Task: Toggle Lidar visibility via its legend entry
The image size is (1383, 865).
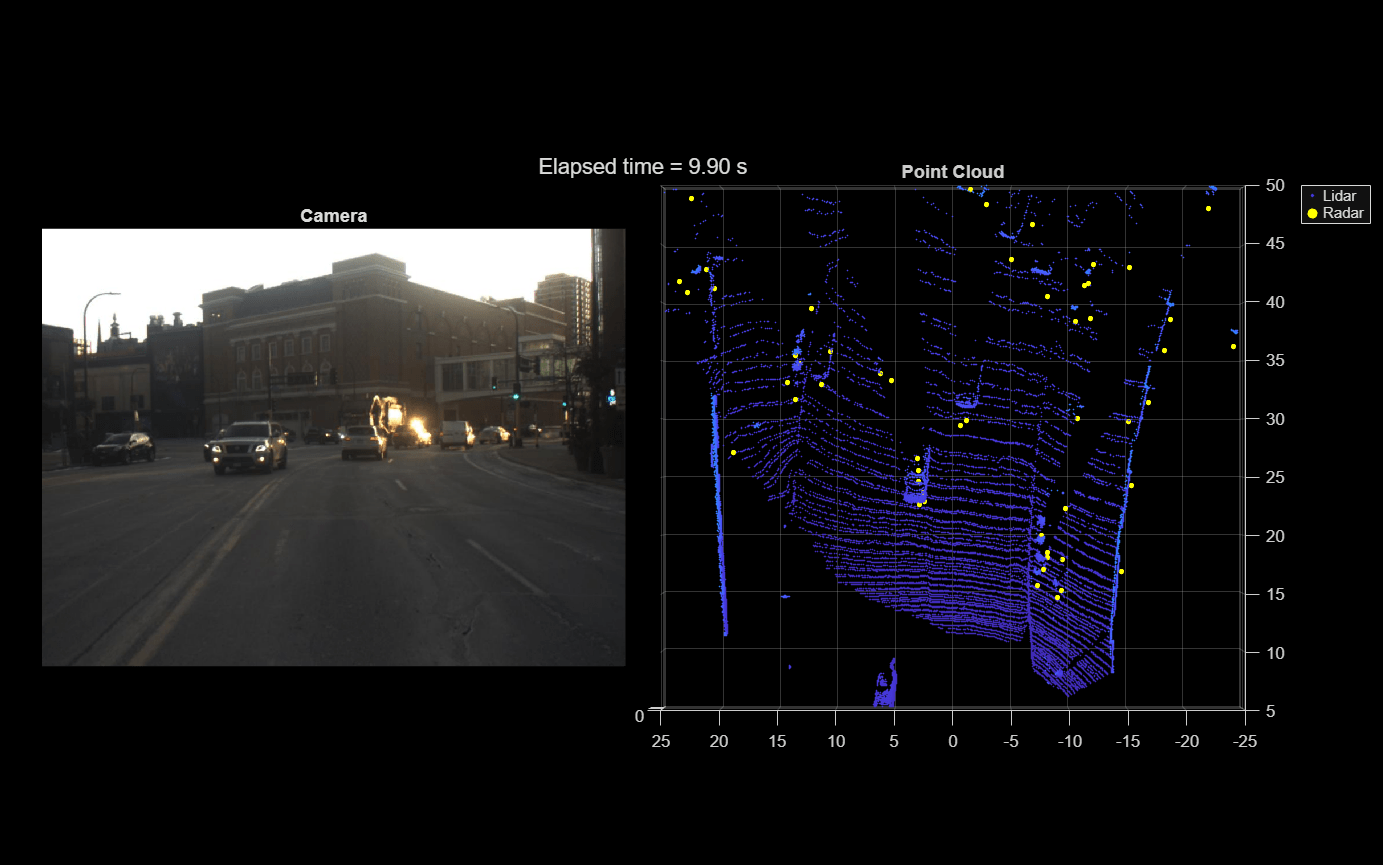Action: 1340,195
